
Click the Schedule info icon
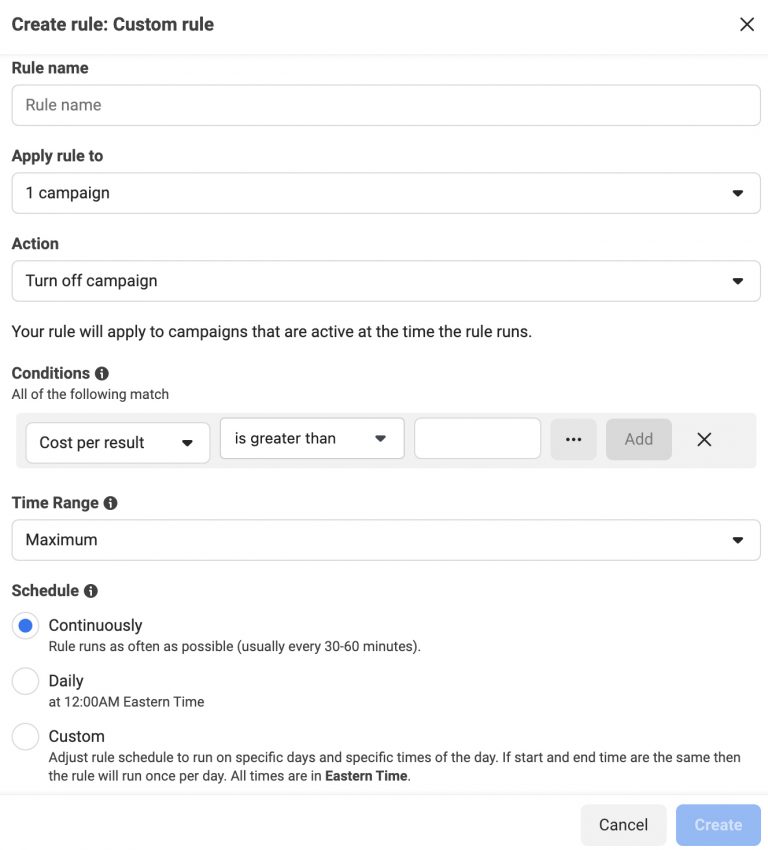tap(91, 591)
